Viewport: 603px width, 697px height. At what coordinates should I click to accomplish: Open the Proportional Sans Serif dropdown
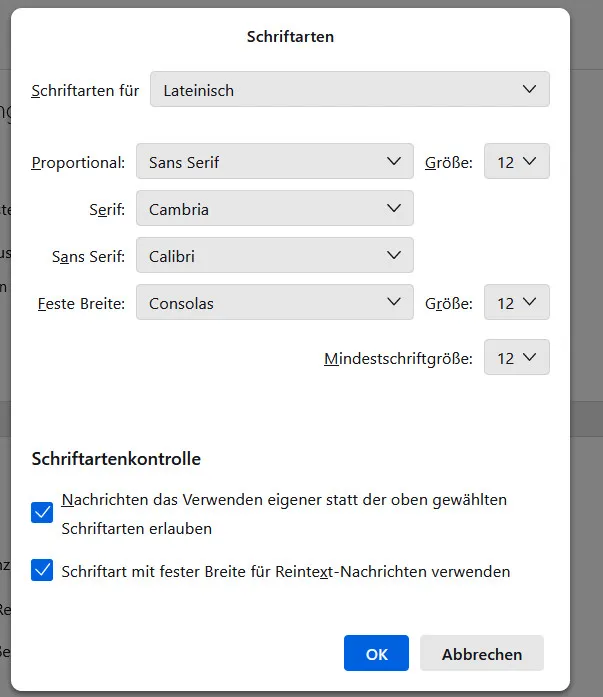coord(275,161)
